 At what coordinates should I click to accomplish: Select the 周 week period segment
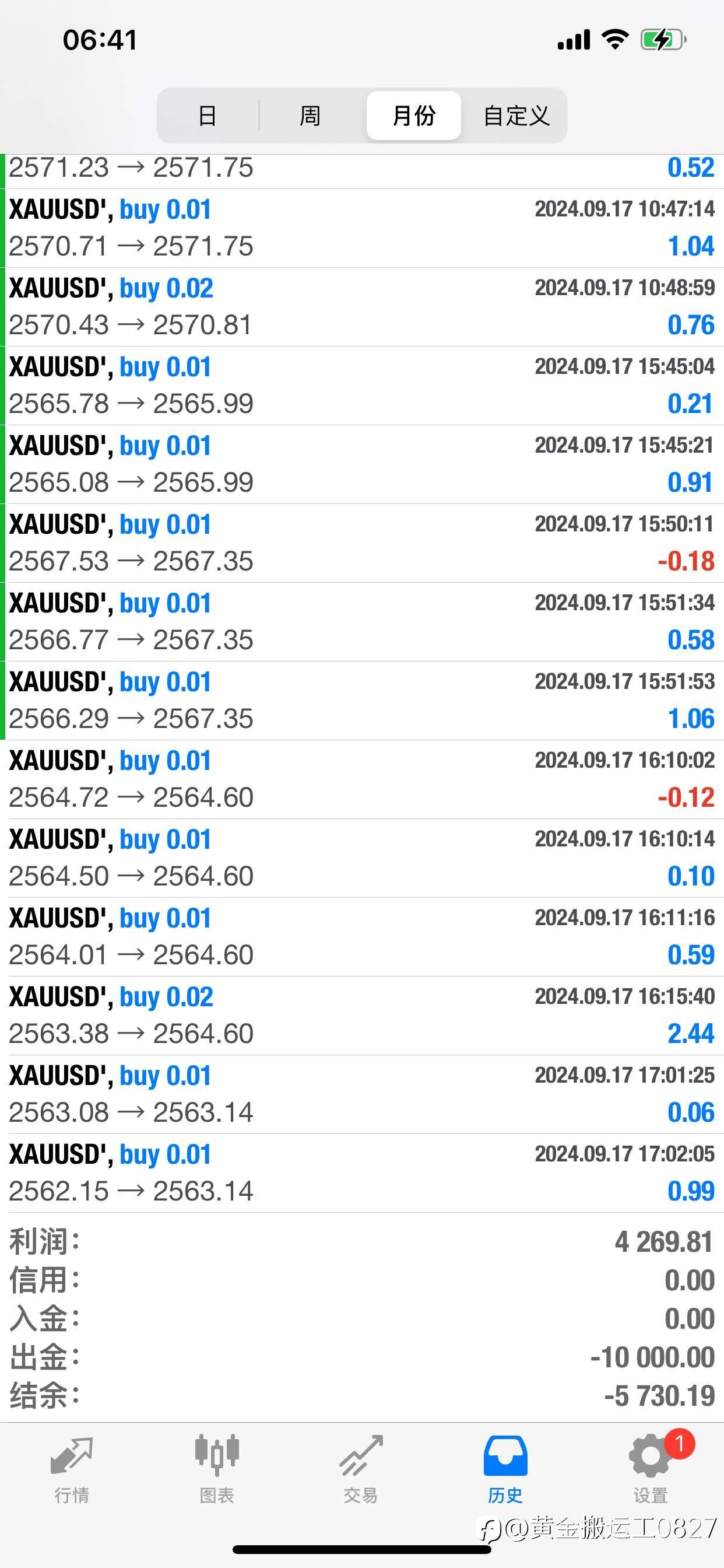310,116
